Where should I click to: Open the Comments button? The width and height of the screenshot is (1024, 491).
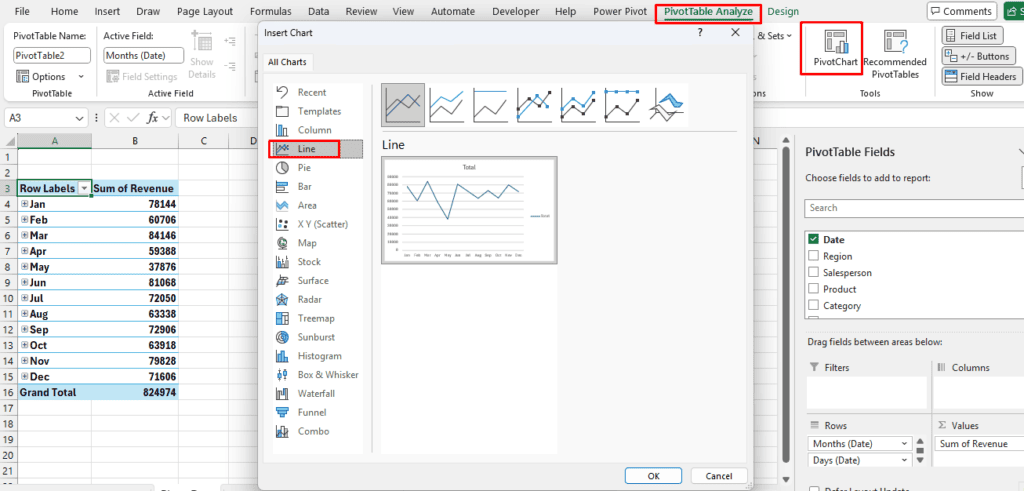pyautogui.click(x=963, y=11)
